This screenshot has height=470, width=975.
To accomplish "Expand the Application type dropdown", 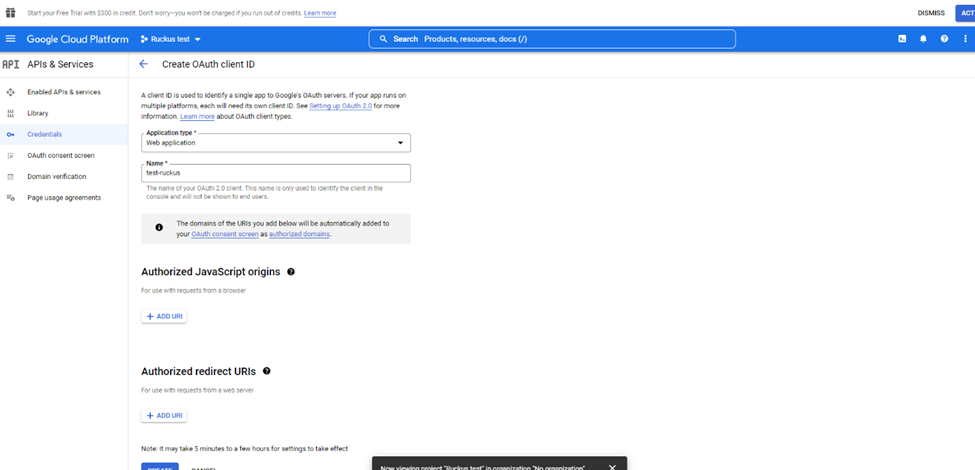I will (x=276, y=142).
